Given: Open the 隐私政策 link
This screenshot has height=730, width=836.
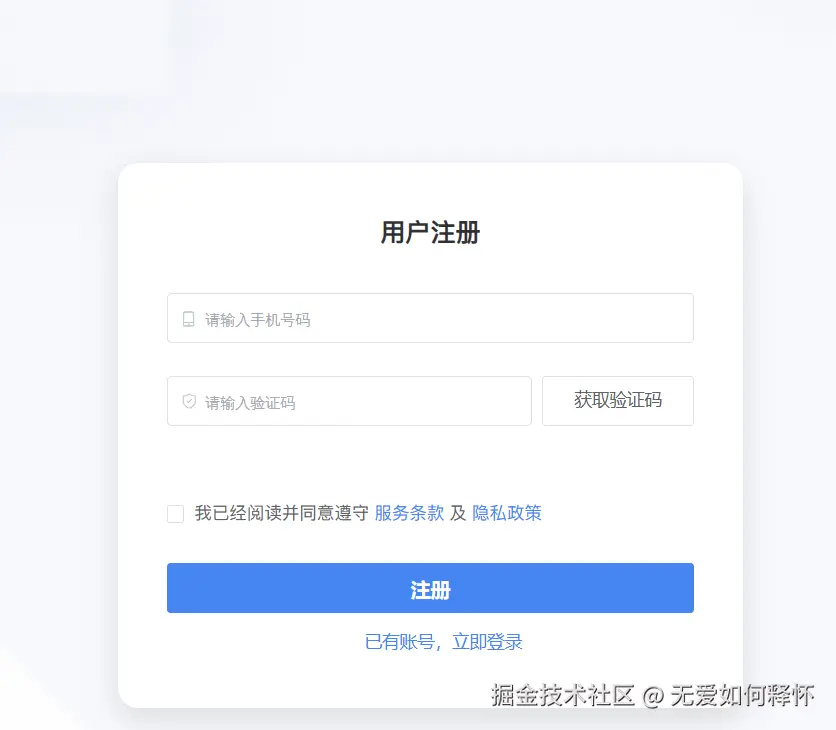Looking at the screenshot, I should (x=507, y=513).
